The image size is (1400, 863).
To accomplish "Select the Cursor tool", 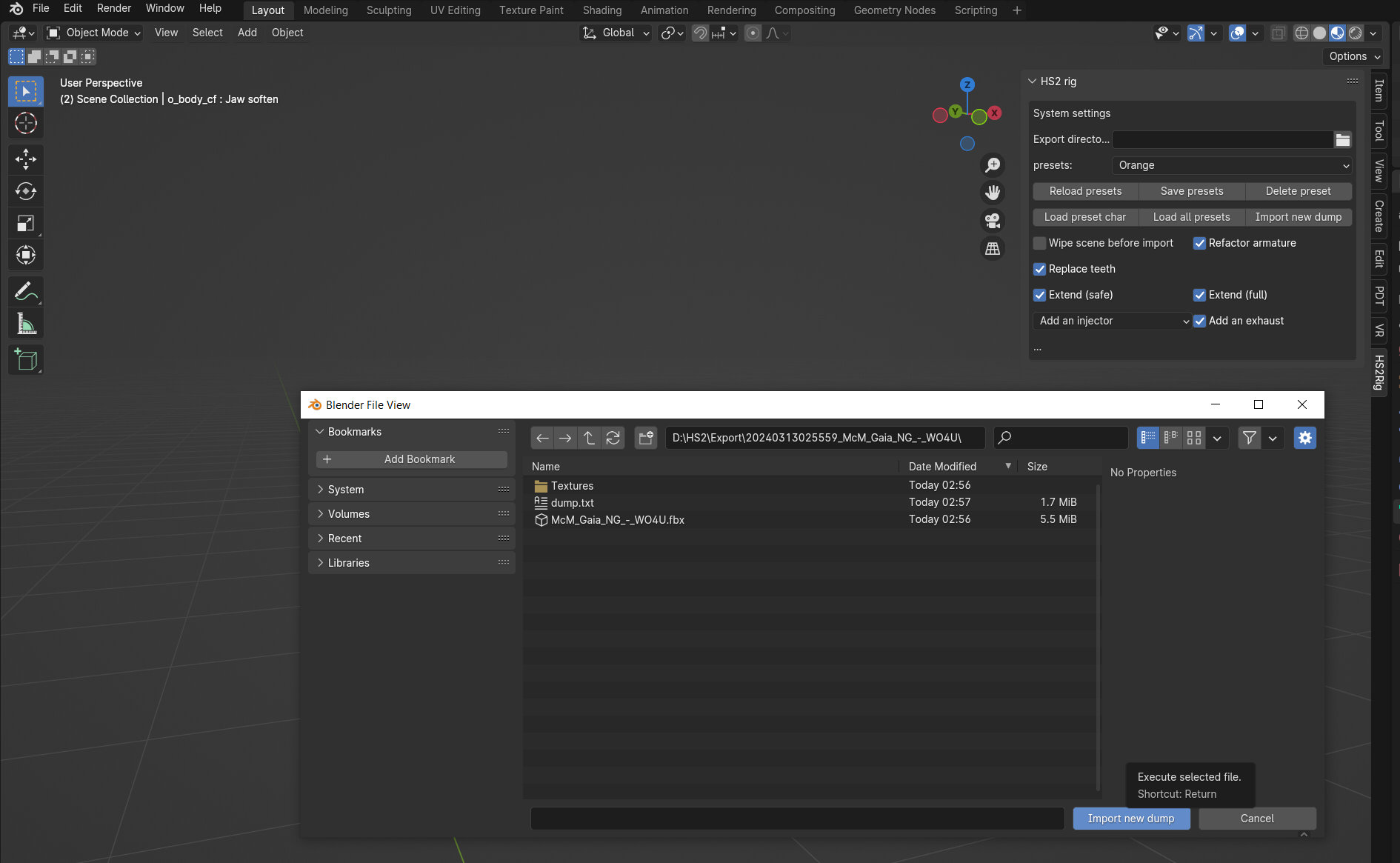I will tap(26, 123).
